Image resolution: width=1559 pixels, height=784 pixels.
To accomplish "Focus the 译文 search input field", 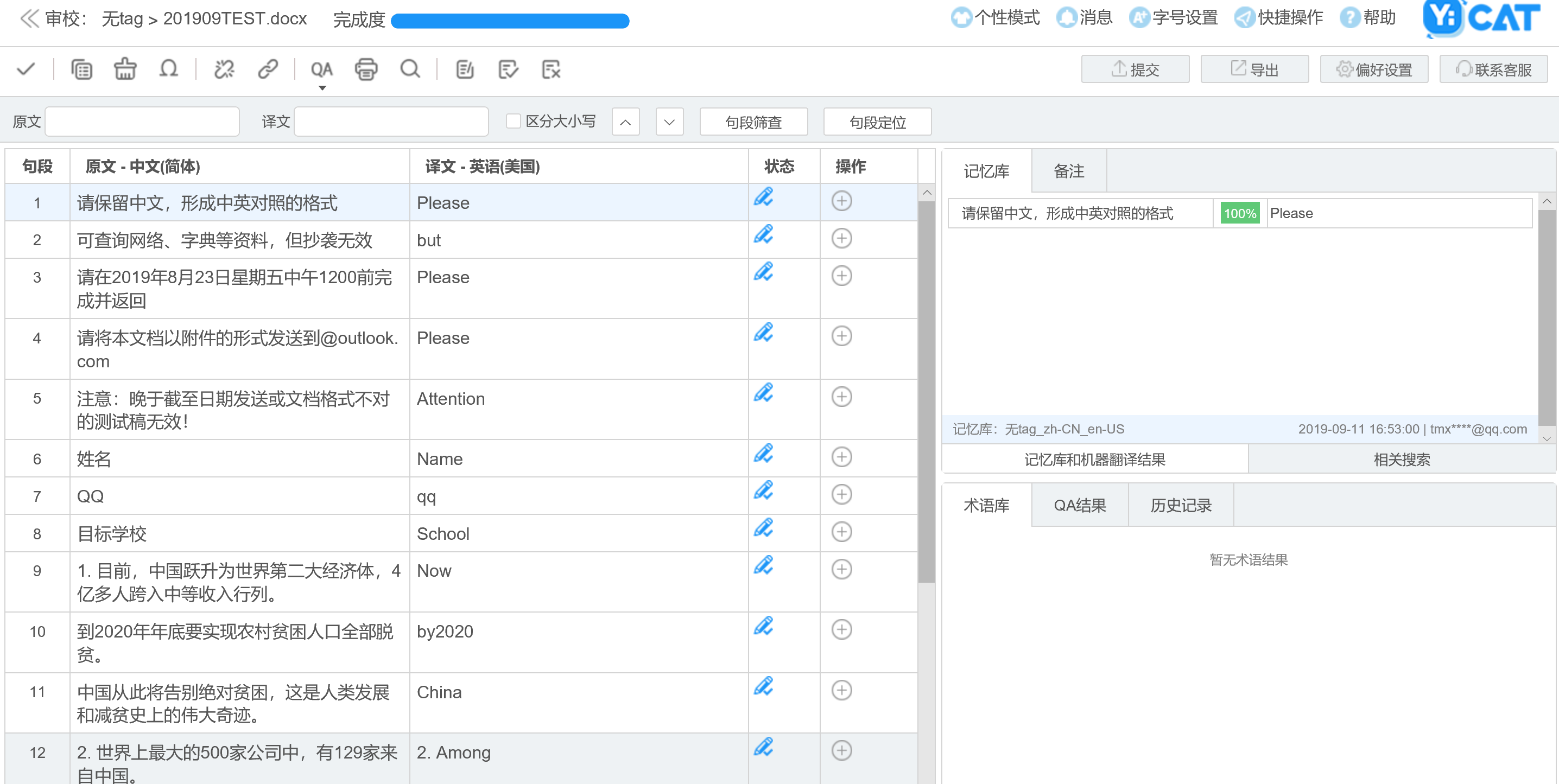I will pos(391,122).
